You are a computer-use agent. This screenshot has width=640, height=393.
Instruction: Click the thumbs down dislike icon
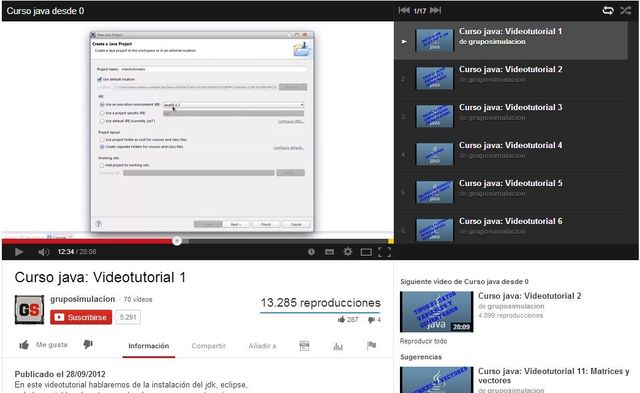tap(88, 345)
